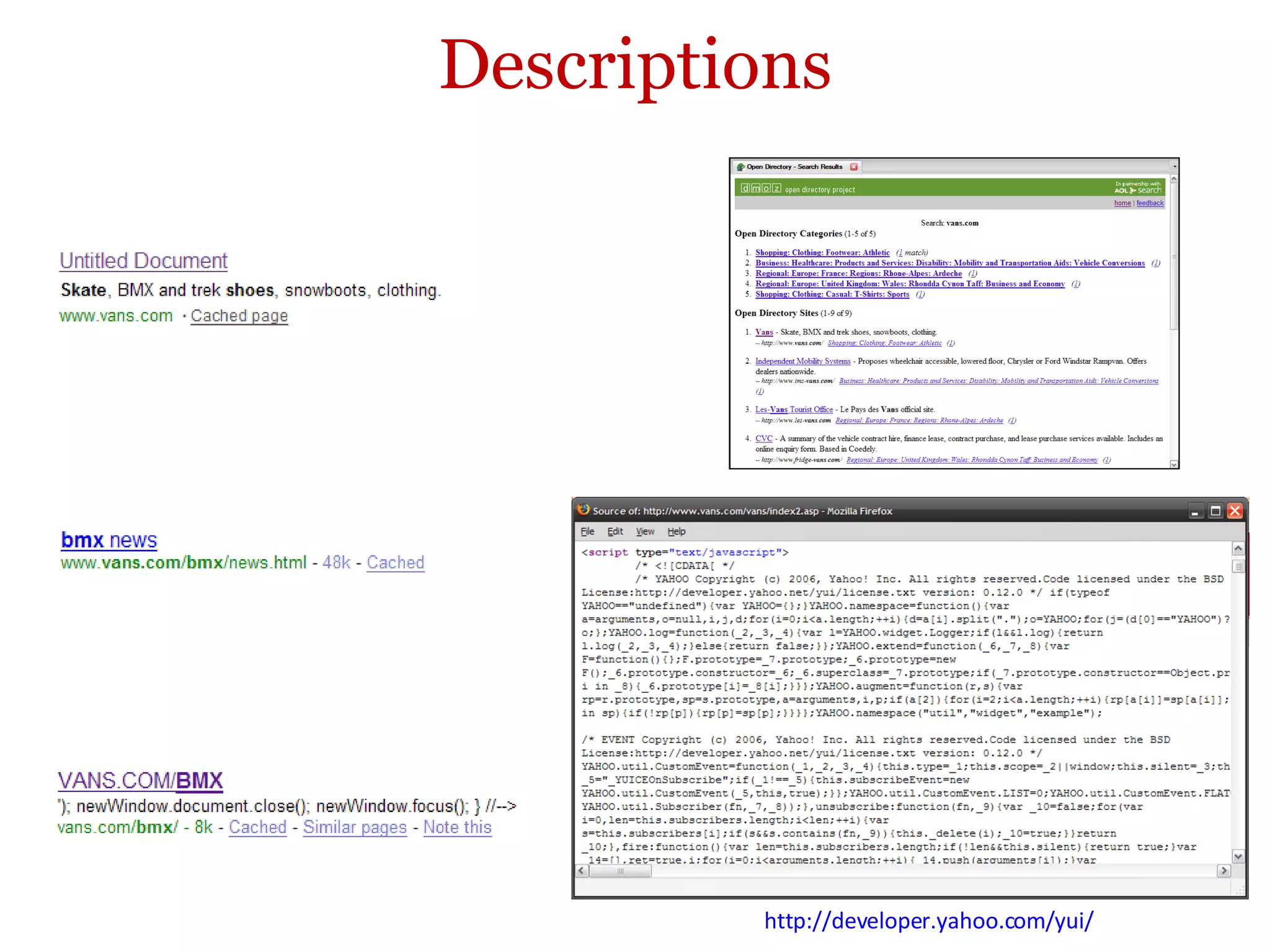Click scroll down arrow in source viewer
The image size is (1270, 952).
tap(1238, 857)
